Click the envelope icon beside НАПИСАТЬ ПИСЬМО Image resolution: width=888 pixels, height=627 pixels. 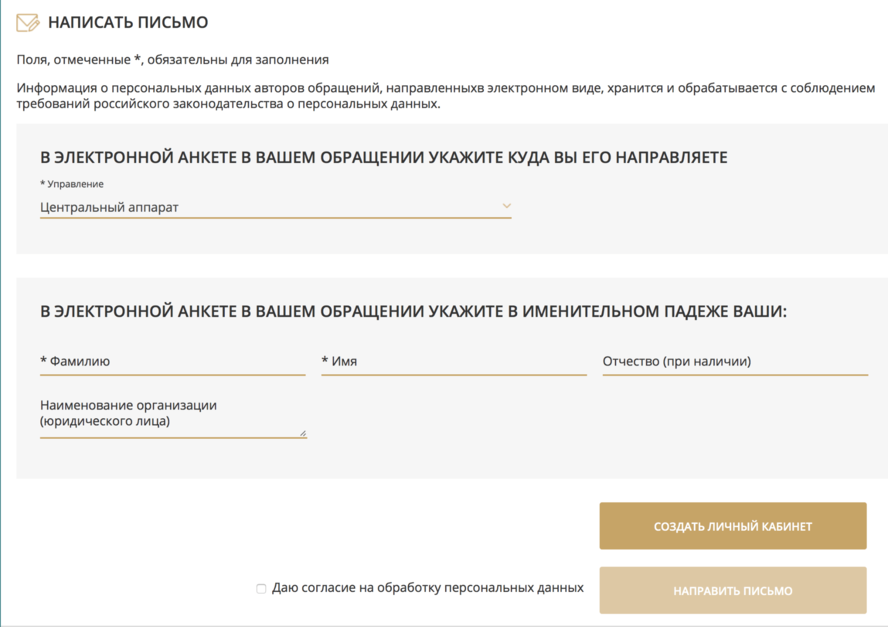[28, 23]
